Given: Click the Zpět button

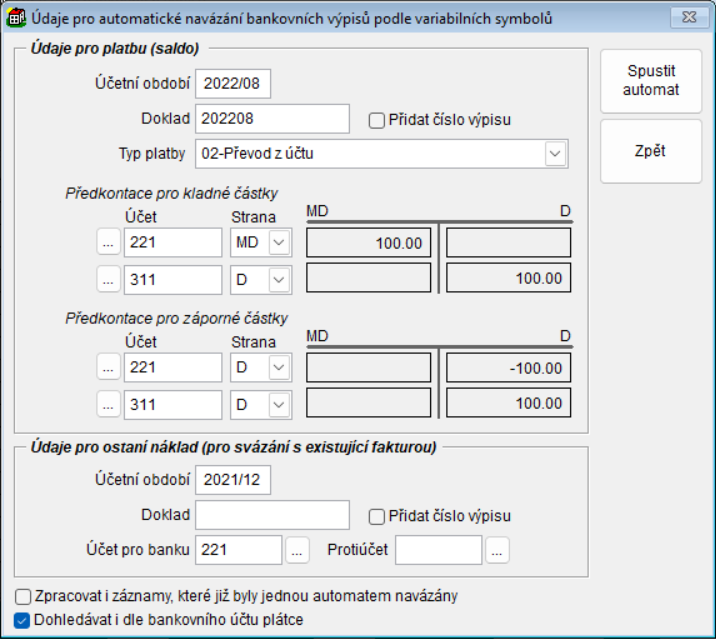Looking at the screenshot, I should click(650, 152).
